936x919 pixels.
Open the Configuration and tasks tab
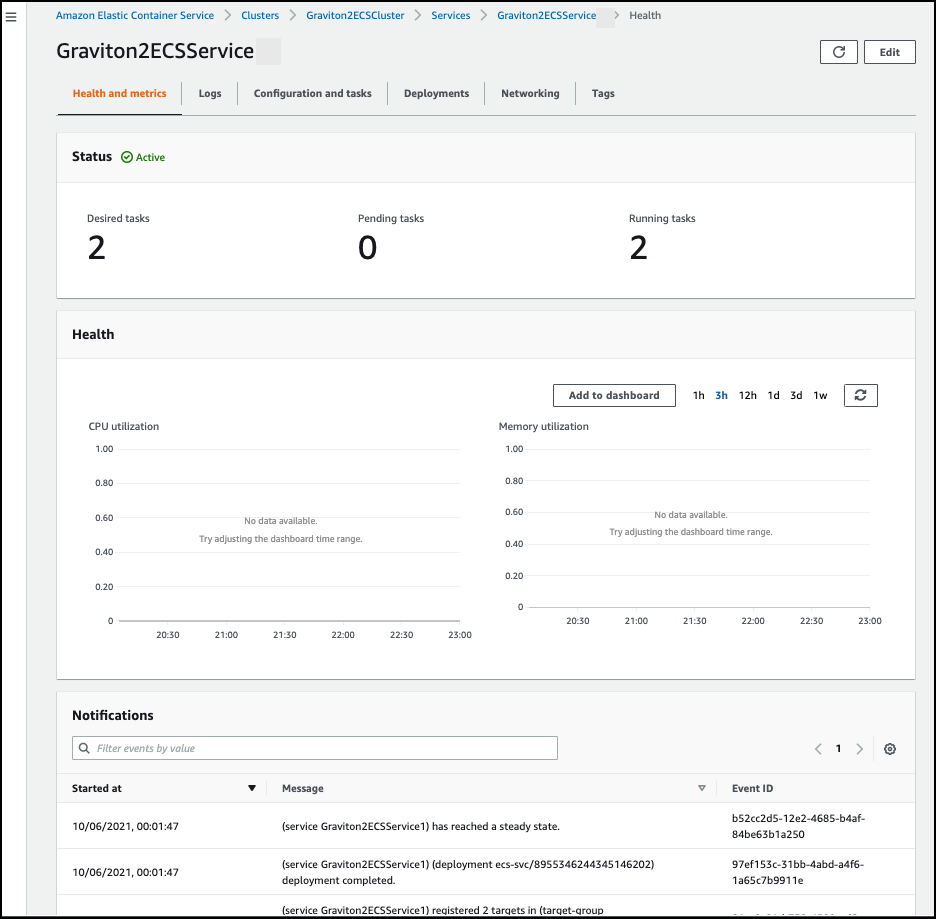[312, 93]
